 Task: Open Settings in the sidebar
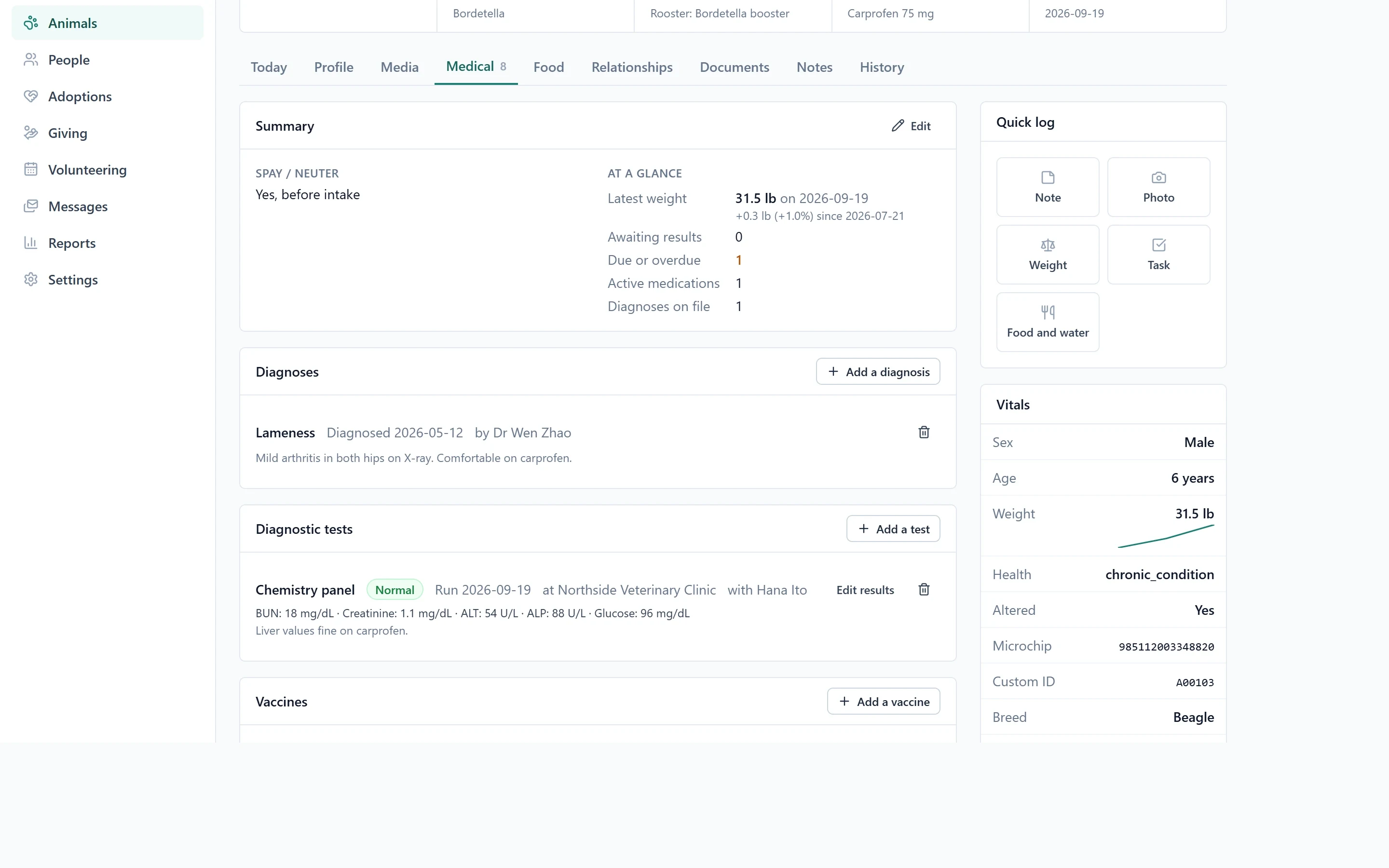coord(108,280)
